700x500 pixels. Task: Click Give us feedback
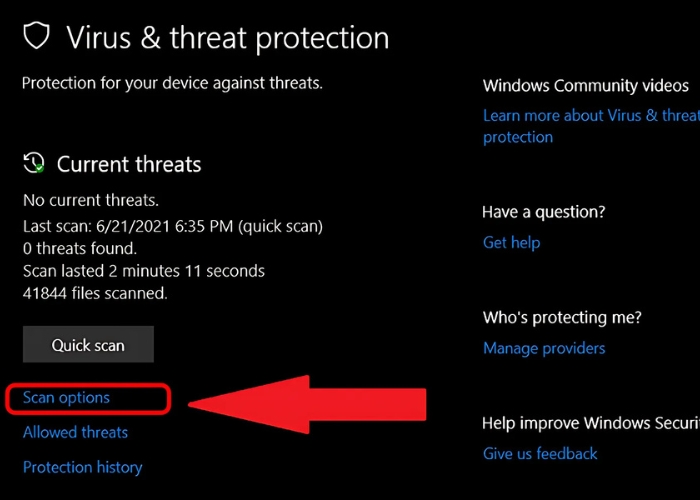pos(540,453)
